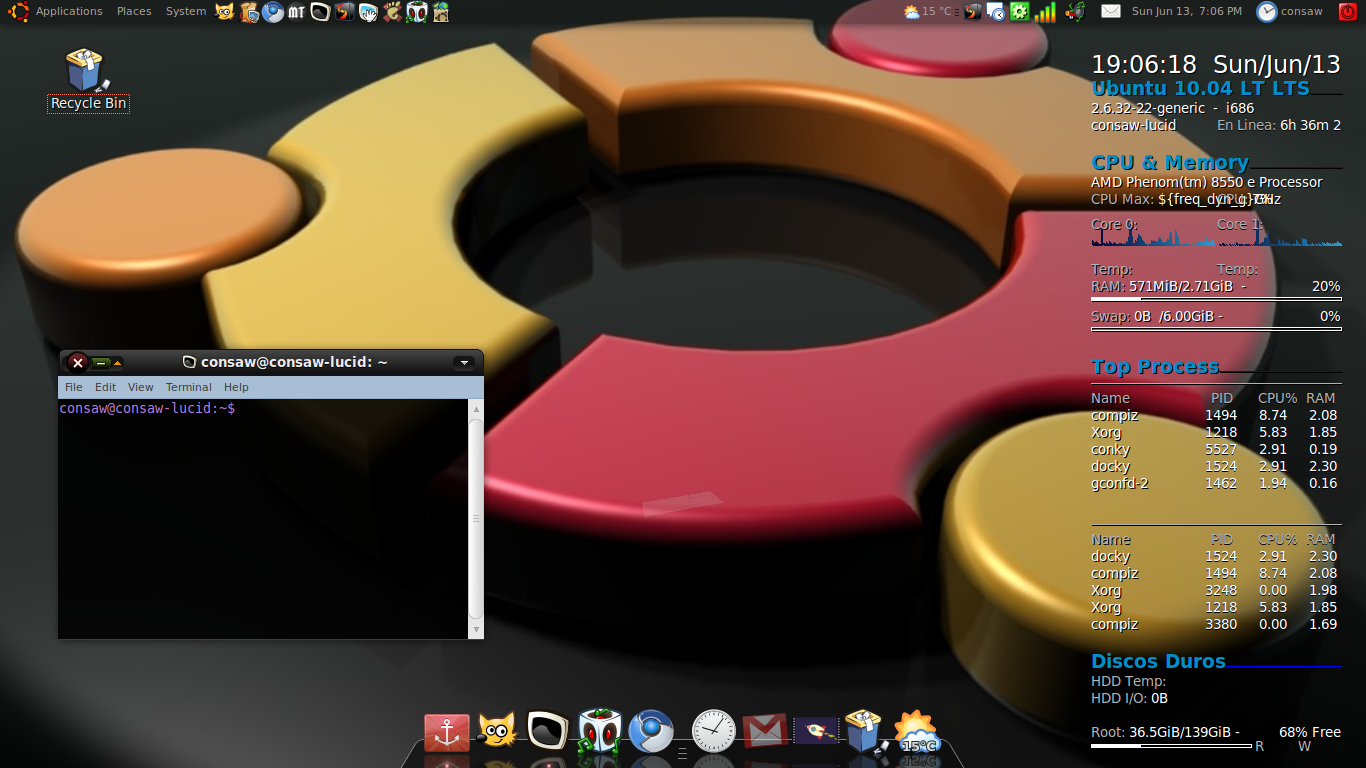Click the consaw user switcher in top panel
The image size is (1366, 768).
1291,12
